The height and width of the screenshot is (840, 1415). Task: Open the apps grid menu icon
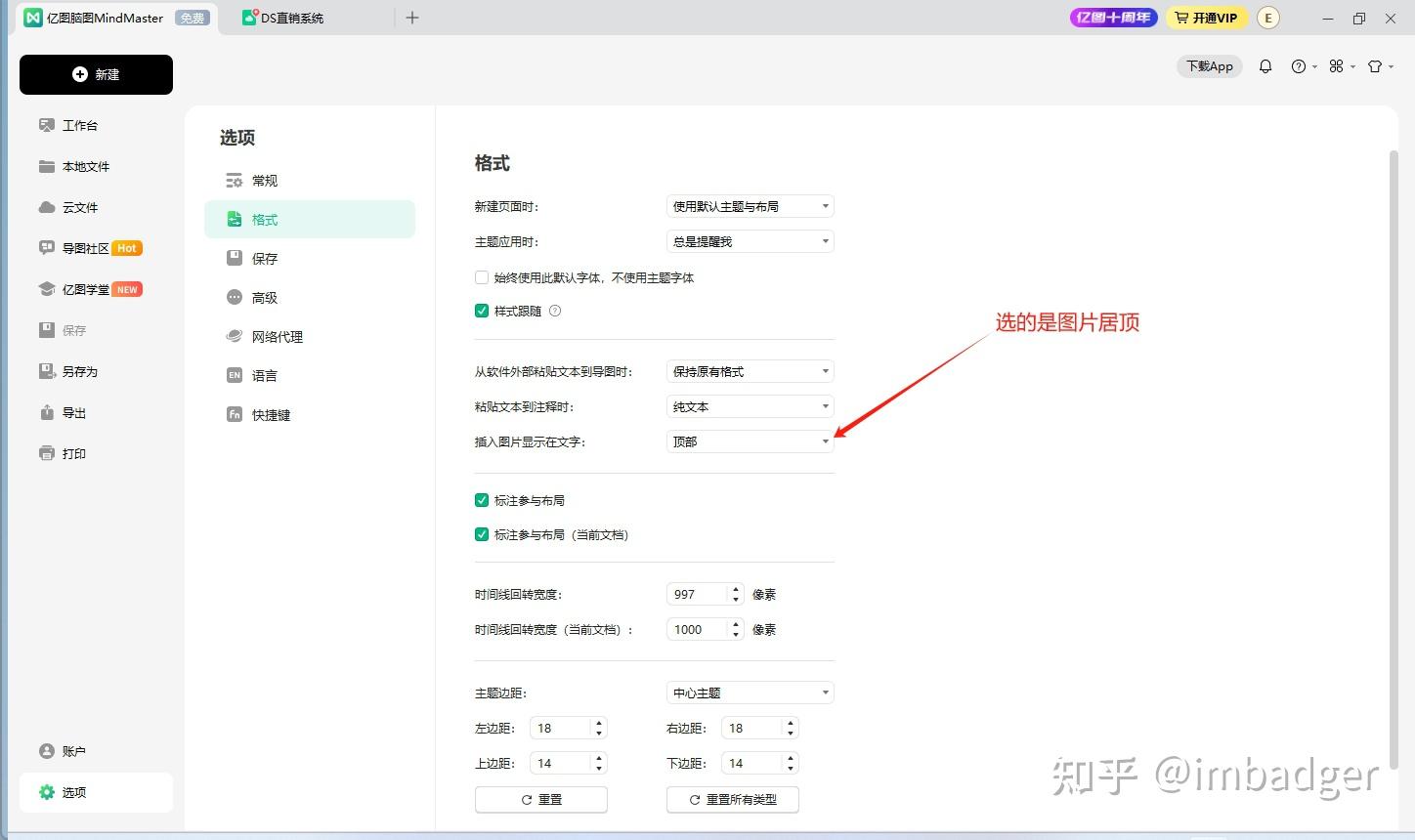(x=1342, y=66)
